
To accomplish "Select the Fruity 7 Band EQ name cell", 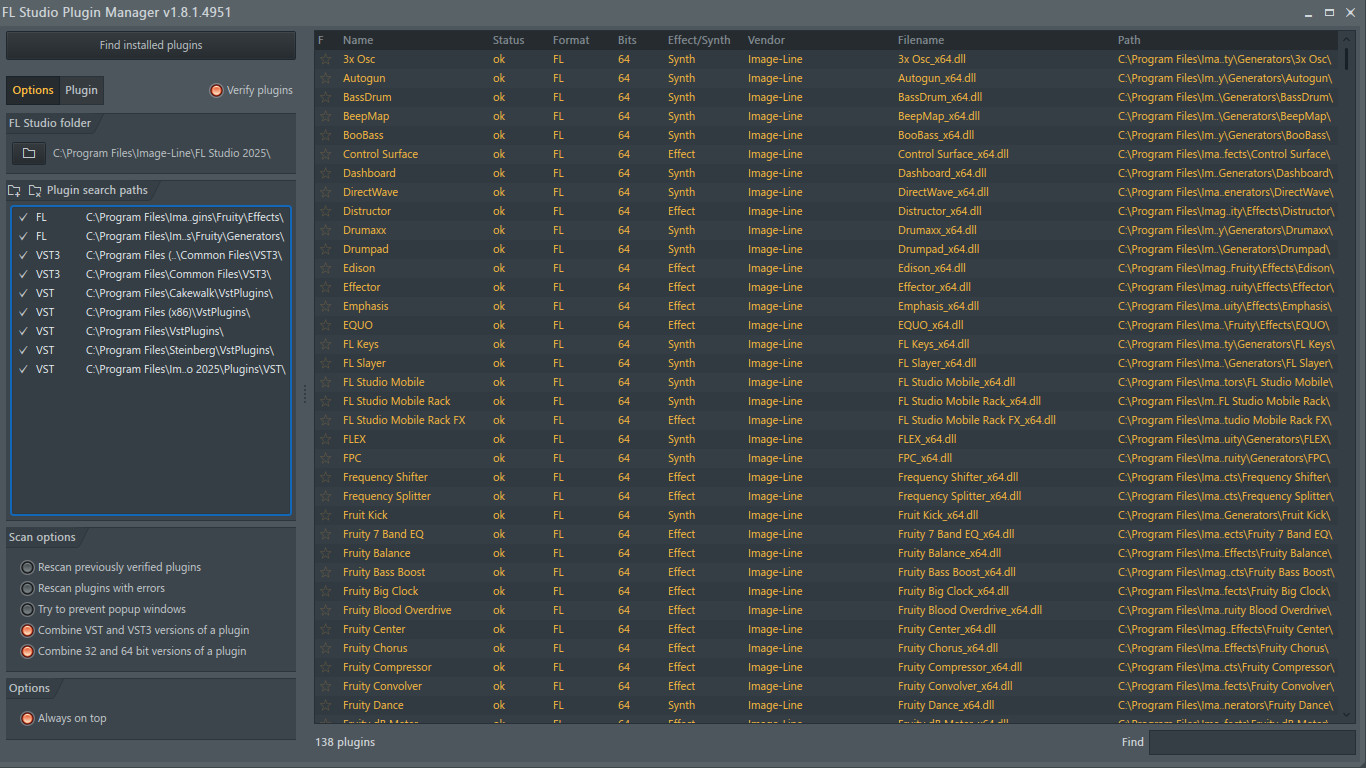I will pyautogui.click(x=383, y=534).
